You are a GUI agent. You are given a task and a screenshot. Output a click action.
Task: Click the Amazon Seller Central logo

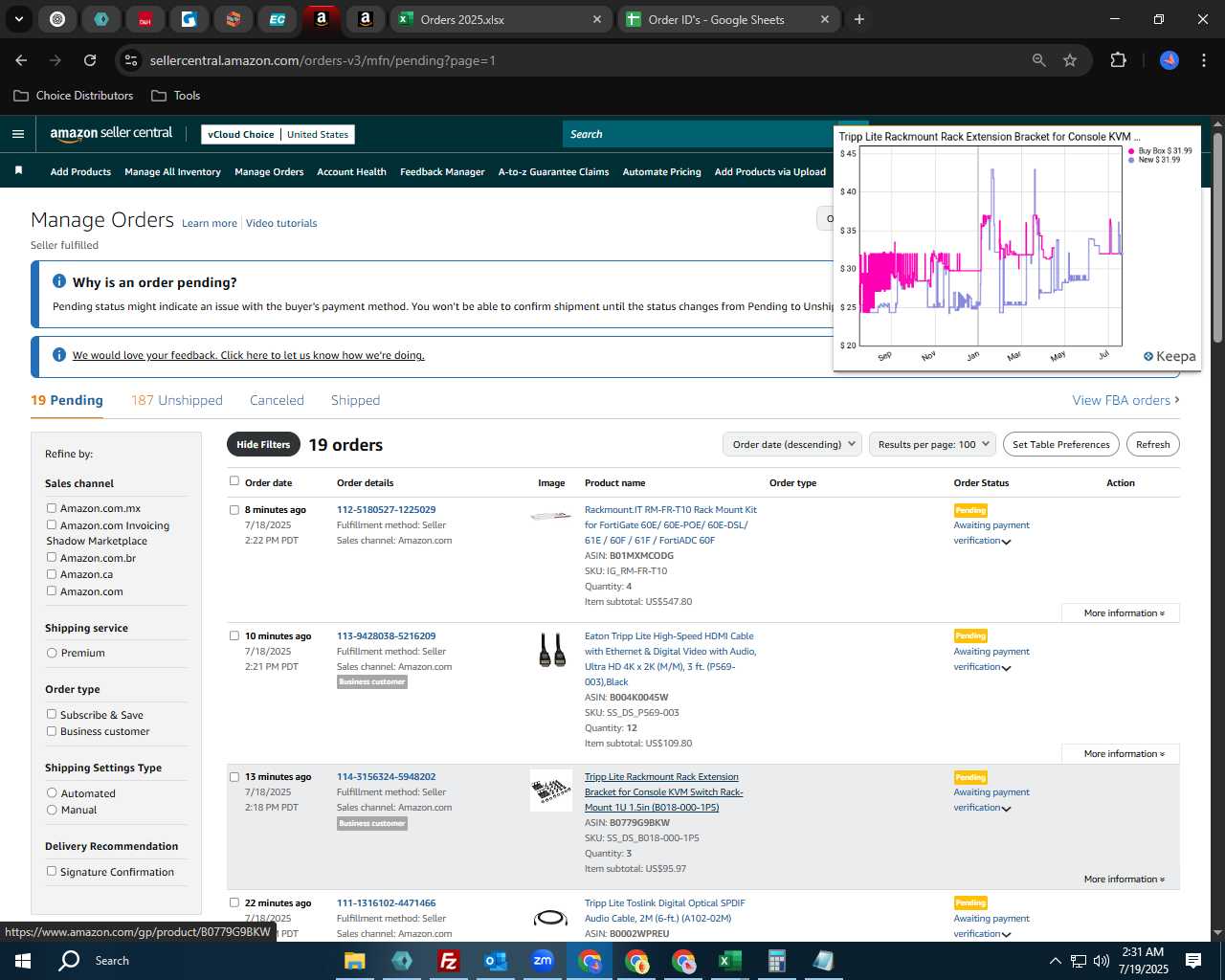[111, 134]
